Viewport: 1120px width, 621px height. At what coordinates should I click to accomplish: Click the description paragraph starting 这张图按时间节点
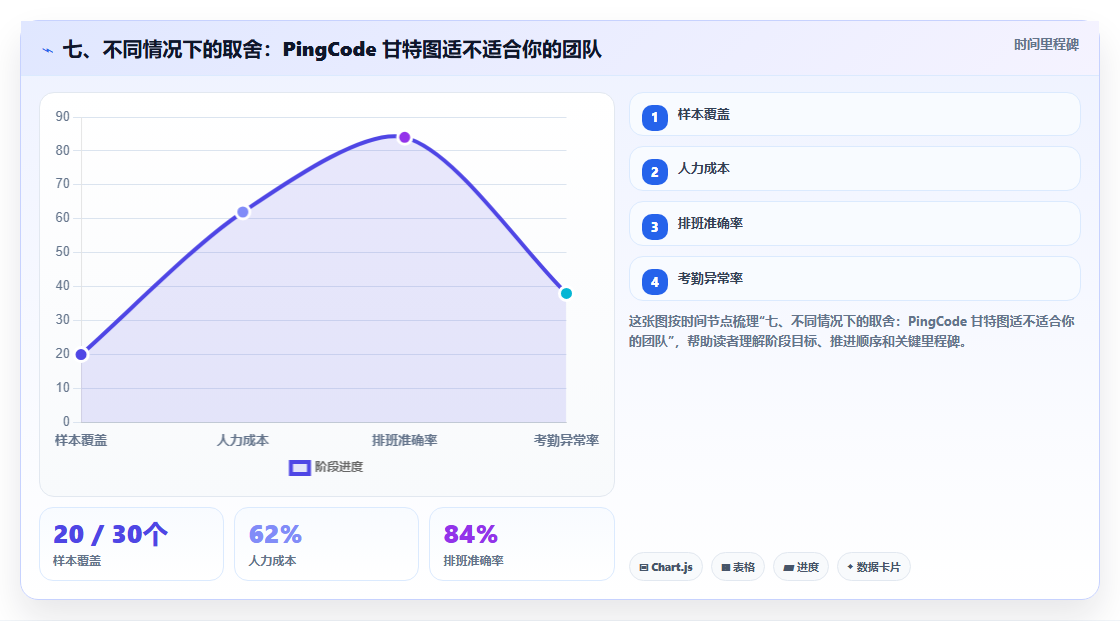[x=851, y=331]
